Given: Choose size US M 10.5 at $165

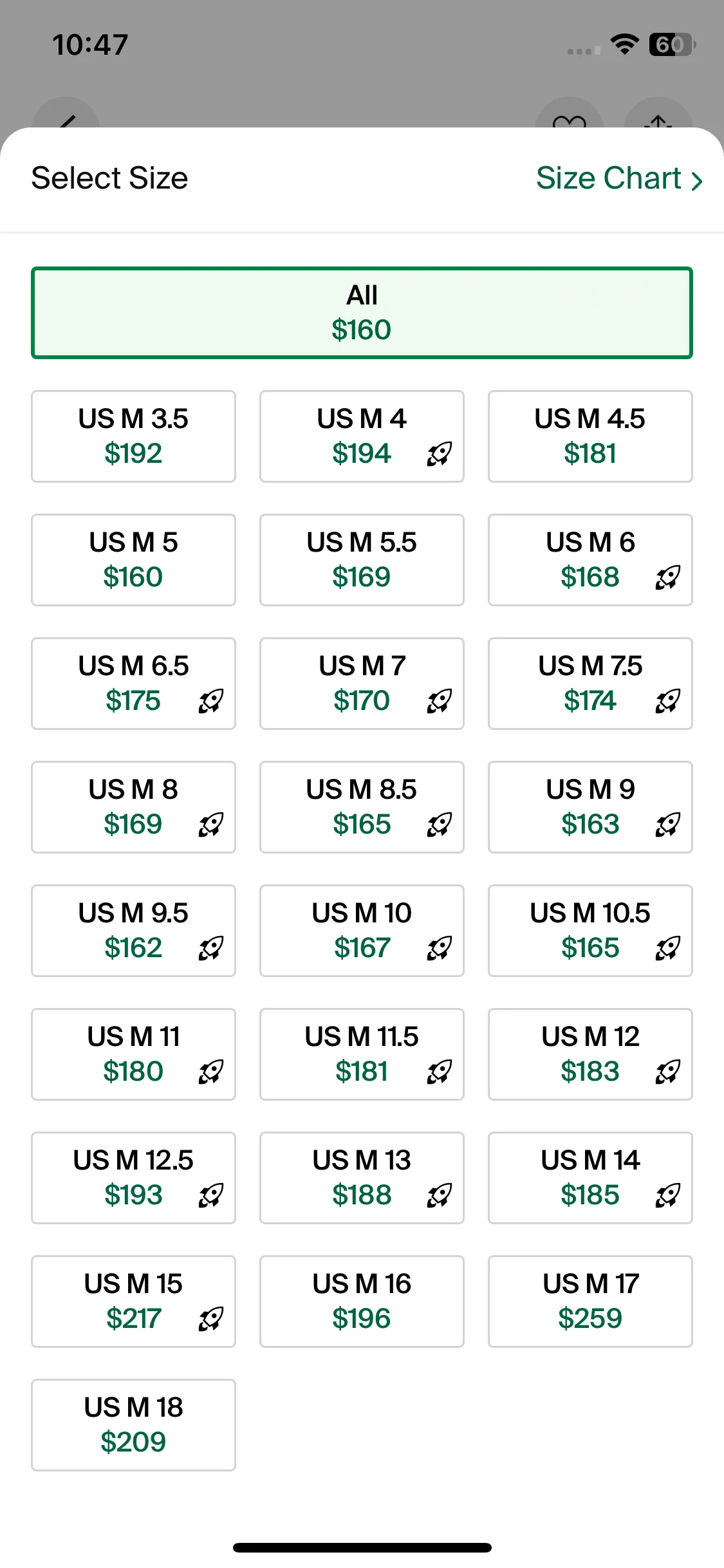Looking at the screenshot, I should 590,931.
